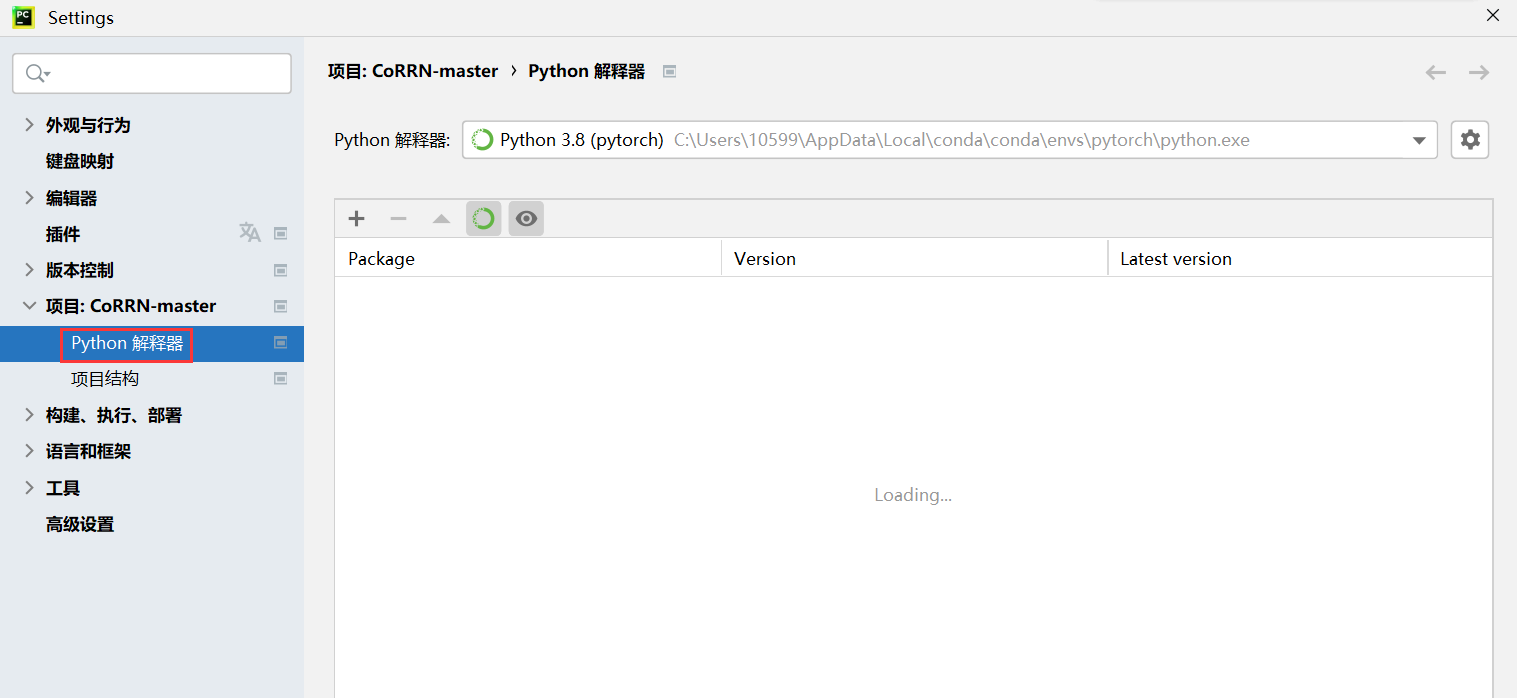Open the Python 3.8 (pytorch) interpreter dropdown
The width and height of the screenshot is (1517, 698).
pos(949,140)
